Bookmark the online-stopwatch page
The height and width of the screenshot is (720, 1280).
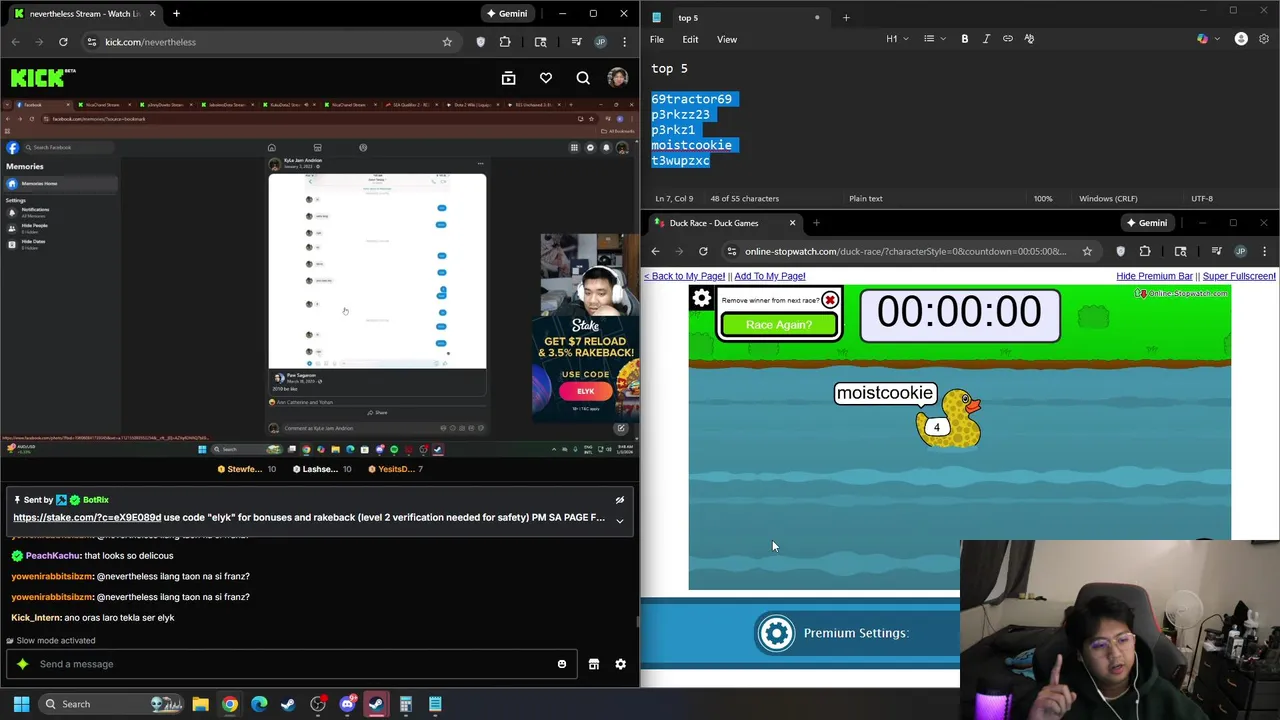(1087, 251)
